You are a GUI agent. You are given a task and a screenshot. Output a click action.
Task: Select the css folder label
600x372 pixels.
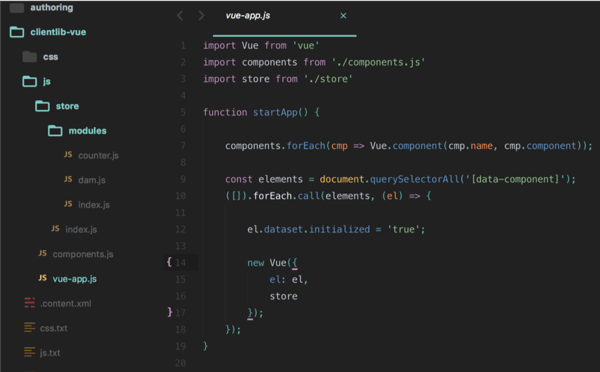[51, 57]
